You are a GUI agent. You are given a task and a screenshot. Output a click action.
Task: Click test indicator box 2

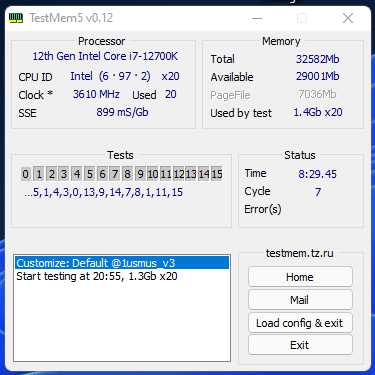click(52, 174)
